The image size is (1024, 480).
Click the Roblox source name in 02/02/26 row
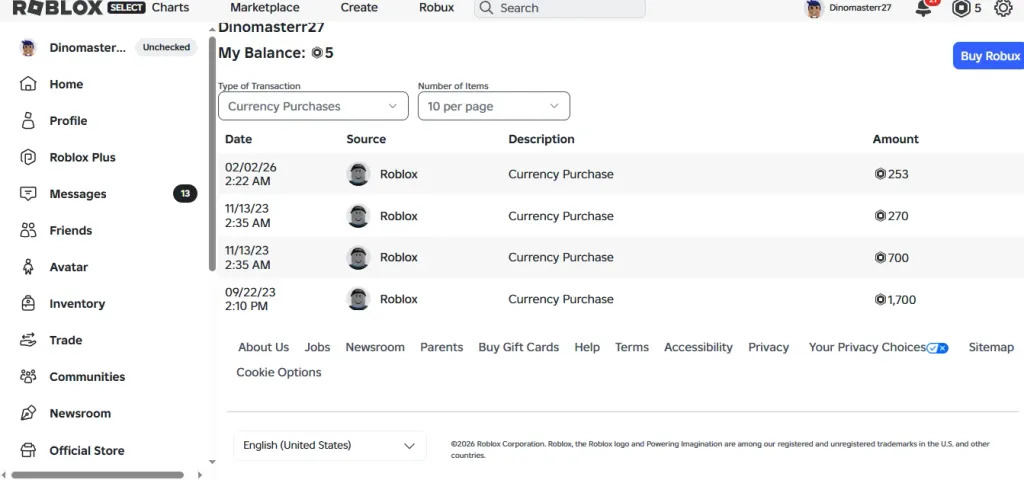click(x=398, y=174)
